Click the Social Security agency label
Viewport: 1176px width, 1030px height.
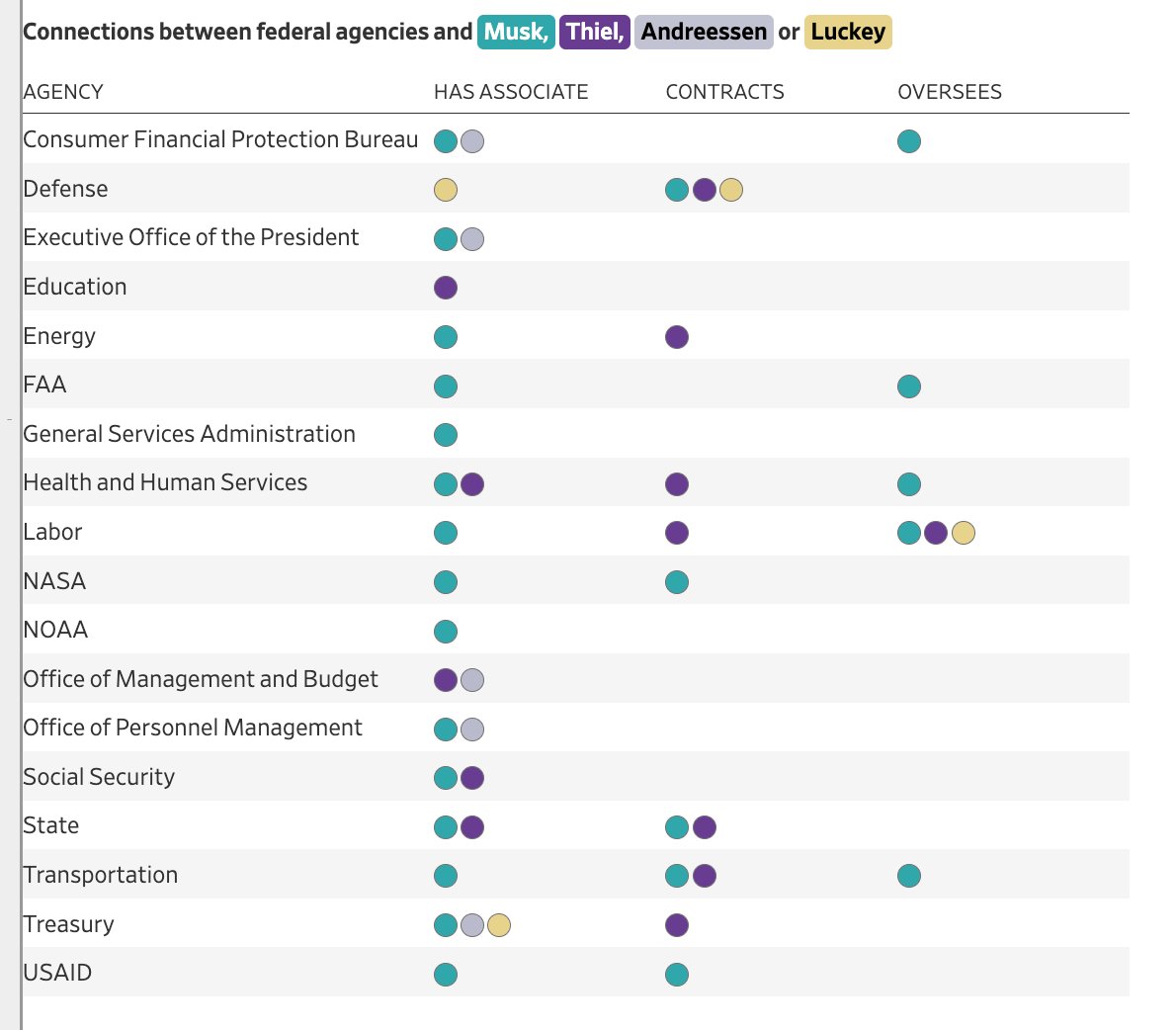click(x=99, y=777)
